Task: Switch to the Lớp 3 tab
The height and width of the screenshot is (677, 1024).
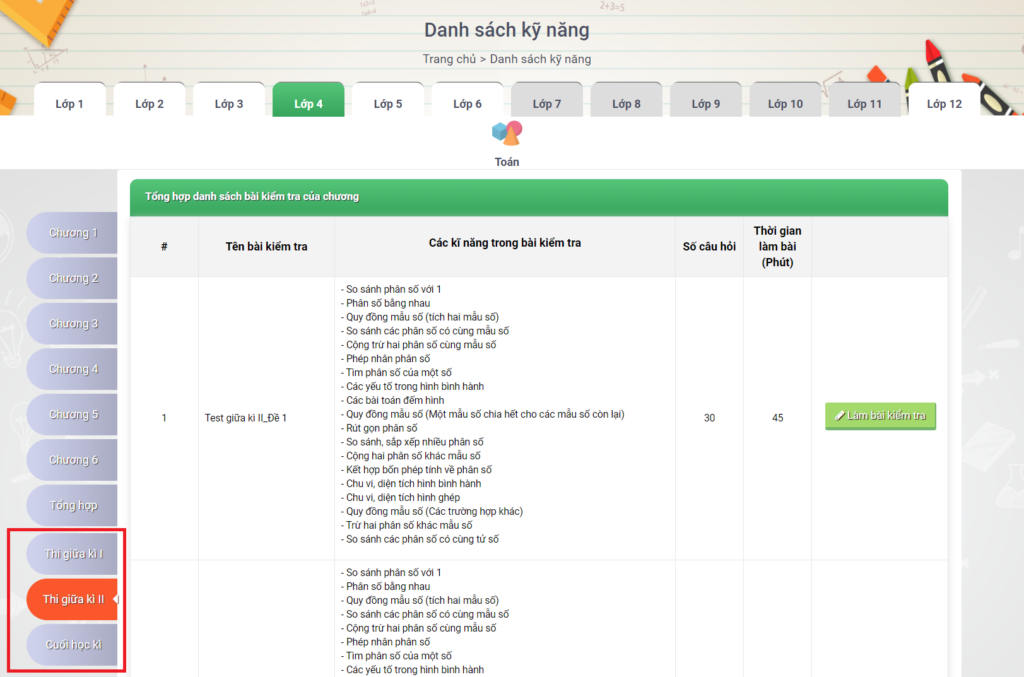Action: [x=229, y=100]
